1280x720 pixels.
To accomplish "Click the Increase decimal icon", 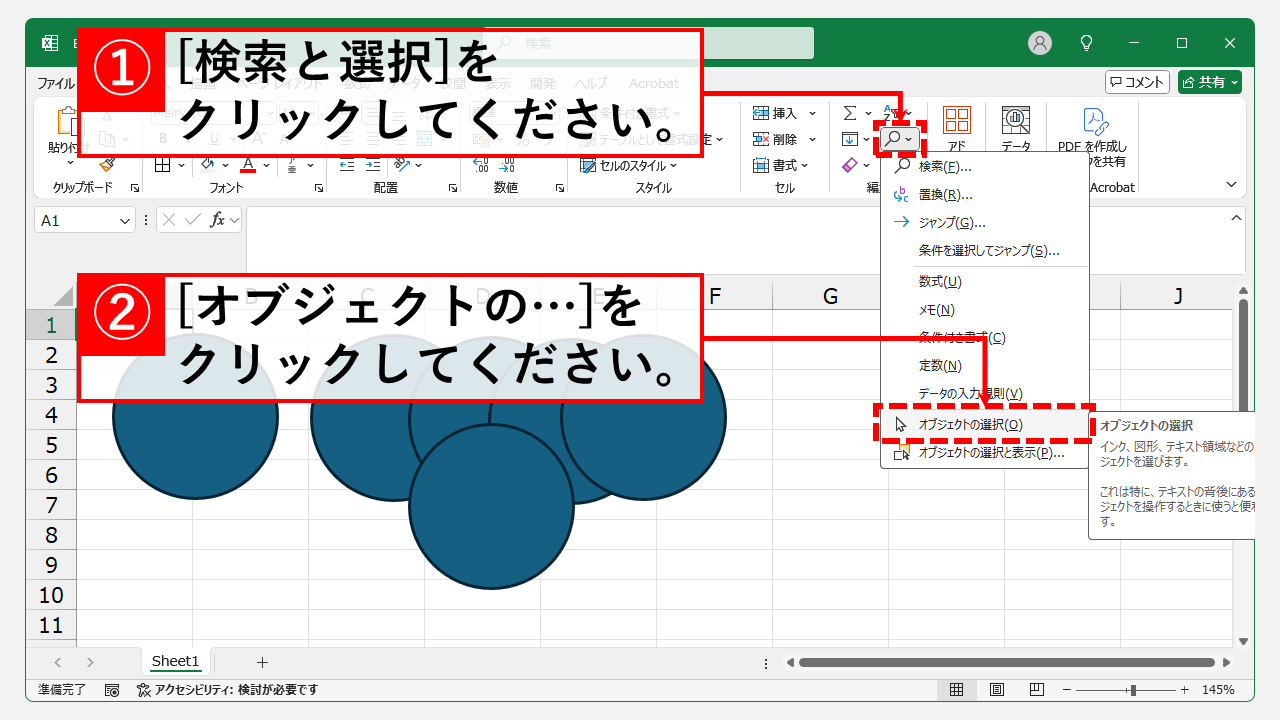I will click(x=480, y=165).
